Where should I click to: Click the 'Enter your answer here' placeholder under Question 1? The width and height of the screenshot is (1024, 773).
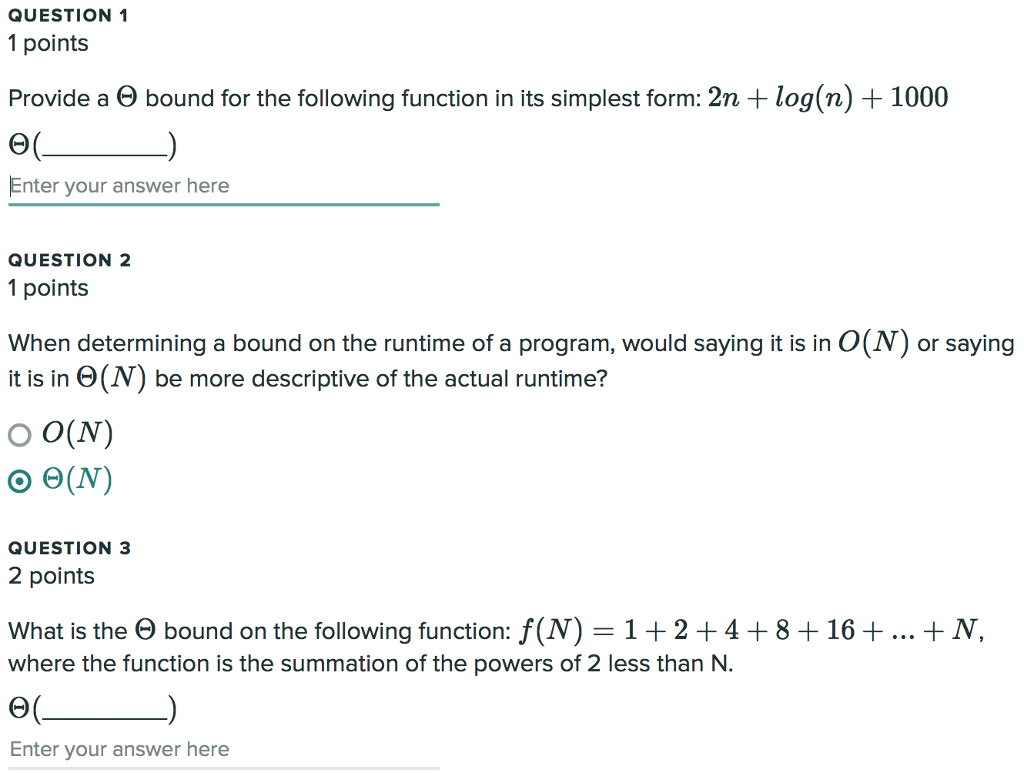click(x=118, y=186)
